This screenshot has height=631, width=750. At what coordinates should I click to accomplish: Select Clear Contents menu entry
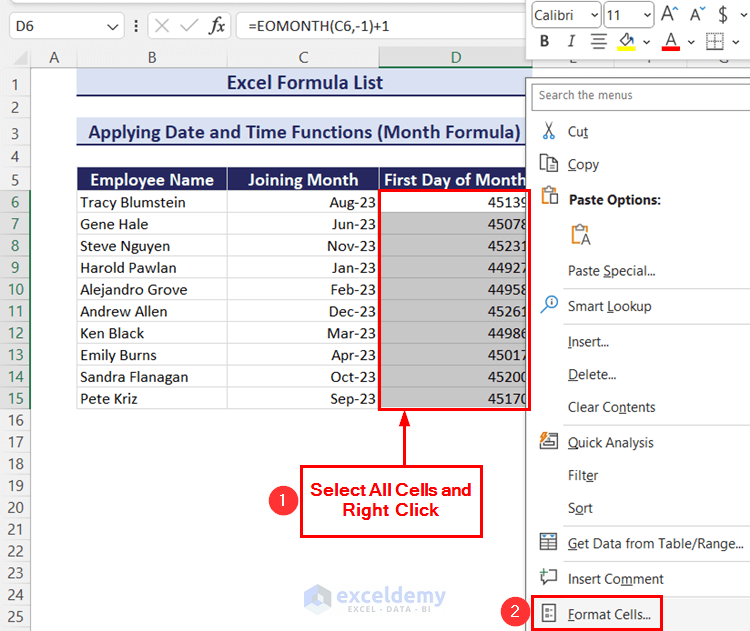pyautogui.click(x=611, y=407)
